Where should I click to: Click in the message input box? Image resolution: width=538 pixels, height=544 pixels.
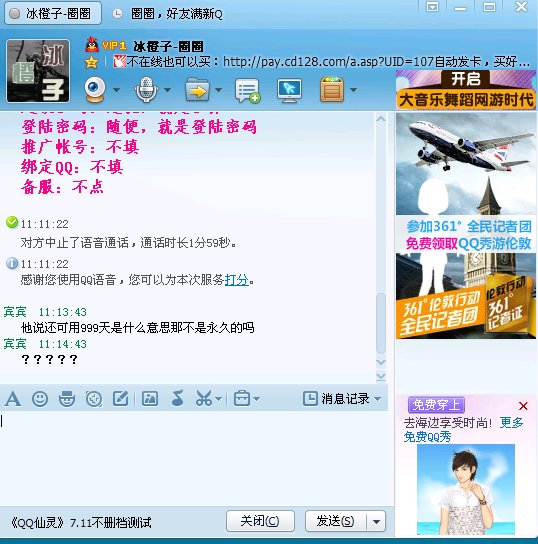(x=194, y=458)
